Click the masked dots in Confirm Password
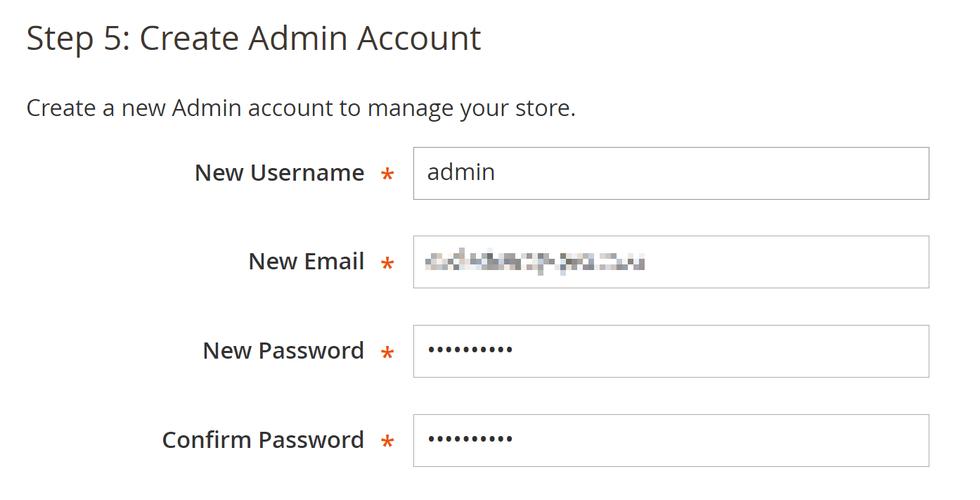The image size is (980, 500). 470,440
